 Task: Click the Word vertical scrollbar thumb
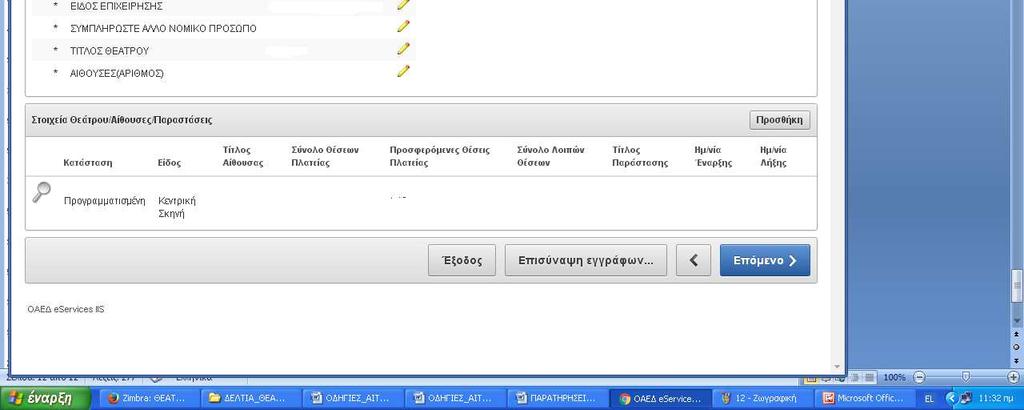point(1016,285)
